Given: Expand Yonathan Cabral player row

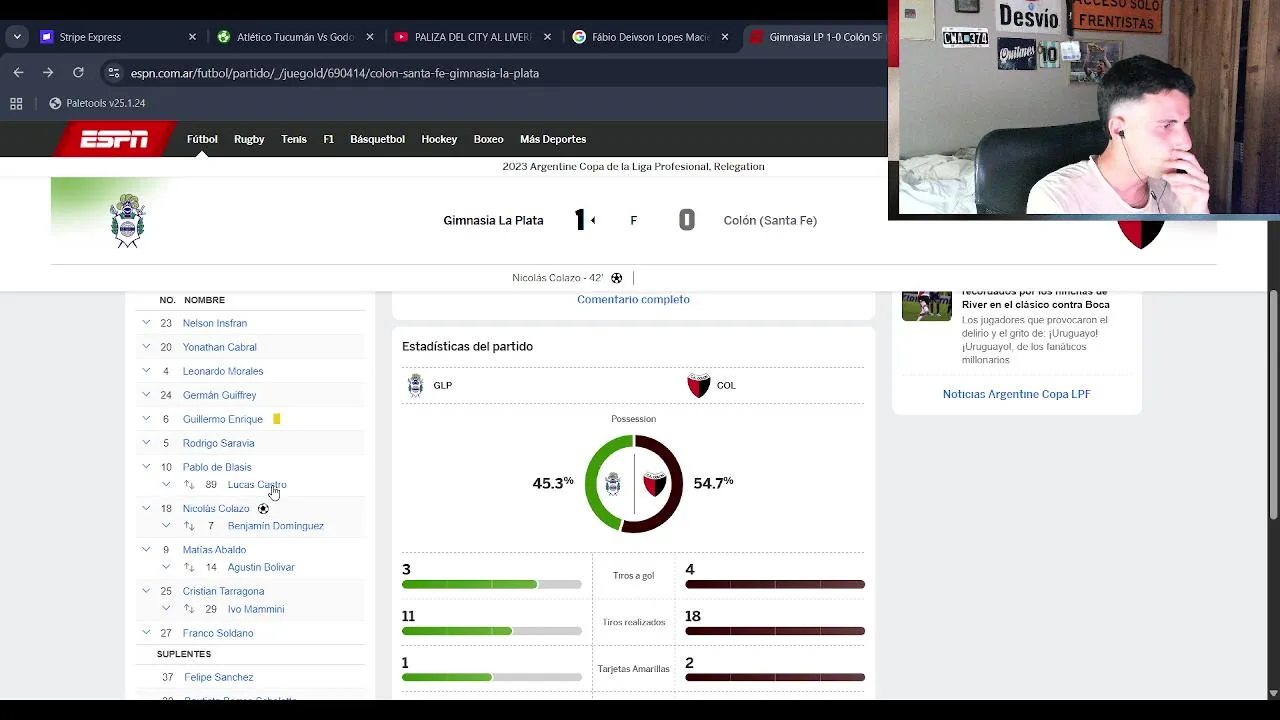Looking at the screenshot, I should (146, 347).
